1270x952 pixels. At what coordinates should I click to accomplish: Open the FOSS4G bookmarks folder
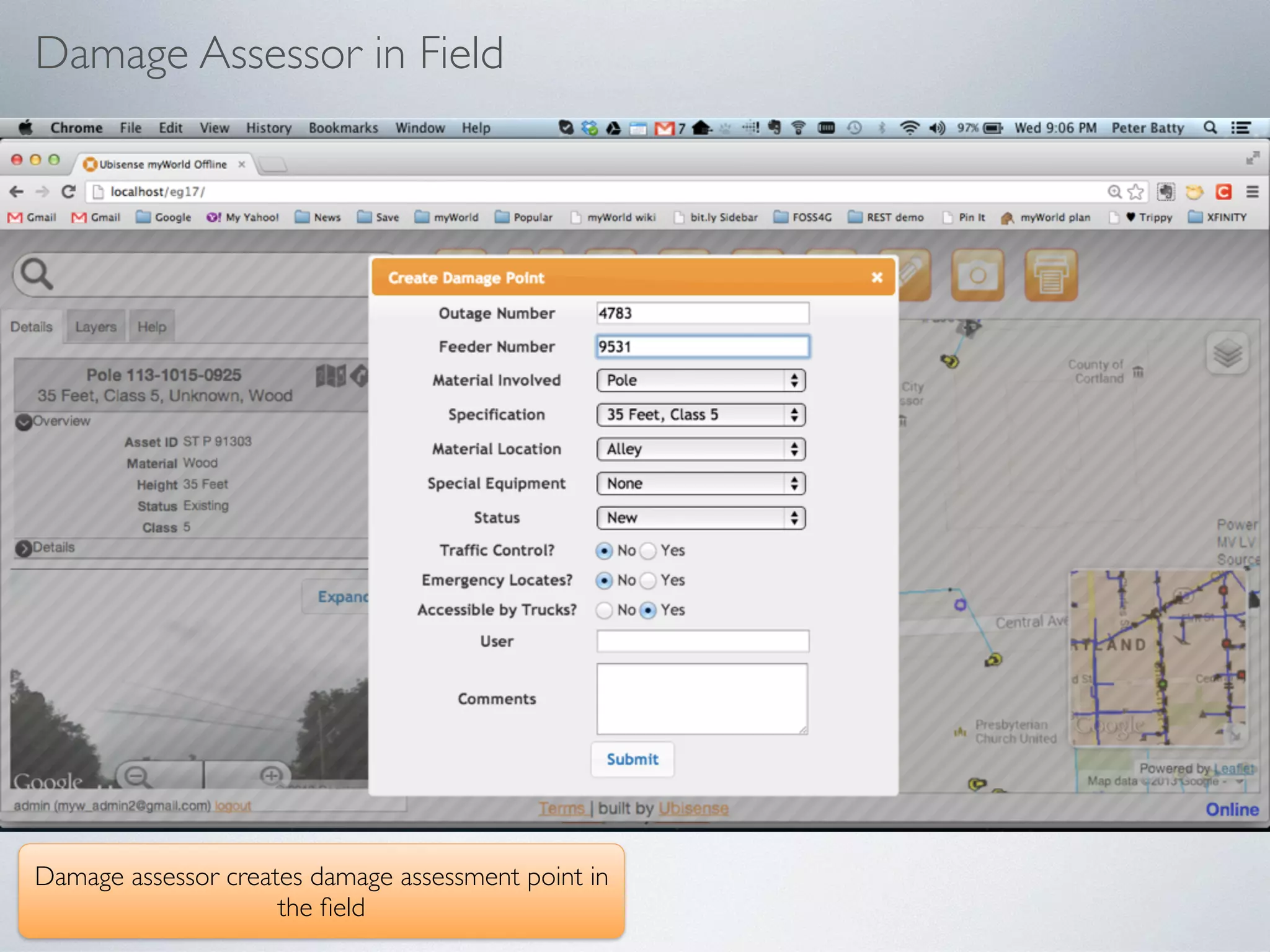[803, 217]
